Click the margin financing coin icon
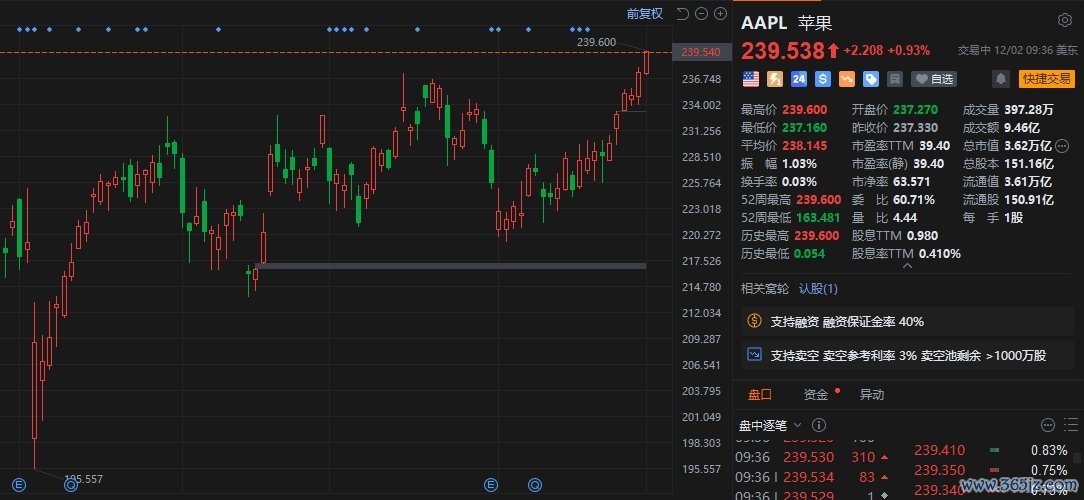Viewport: 1084px width, 500px height. 755,321
